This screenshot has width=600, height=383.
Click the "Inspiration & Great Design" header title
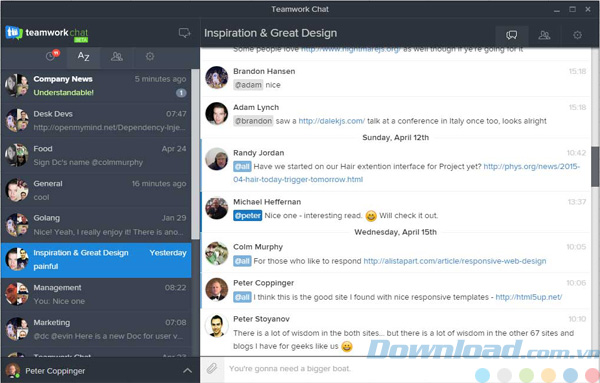coord(271,33)
